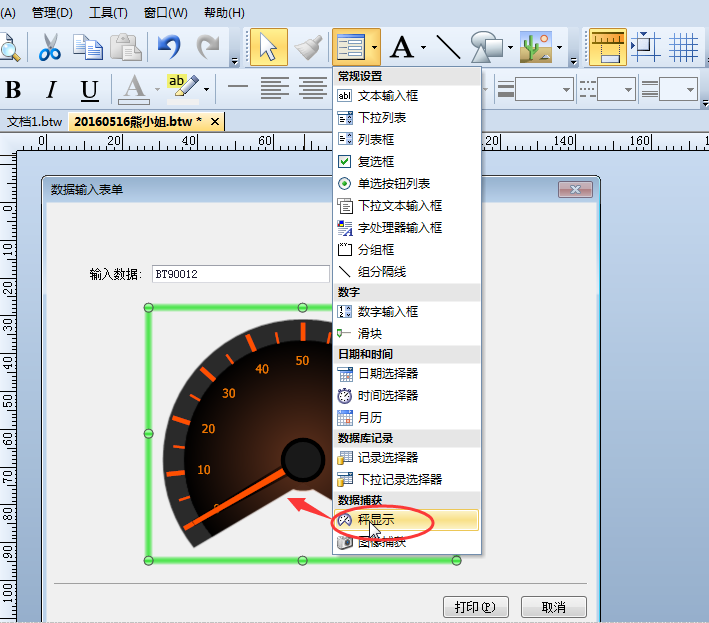Choose 下拉文本输入框 from the menu
This screenshot has height=623, width=709.
click(406, 206)
